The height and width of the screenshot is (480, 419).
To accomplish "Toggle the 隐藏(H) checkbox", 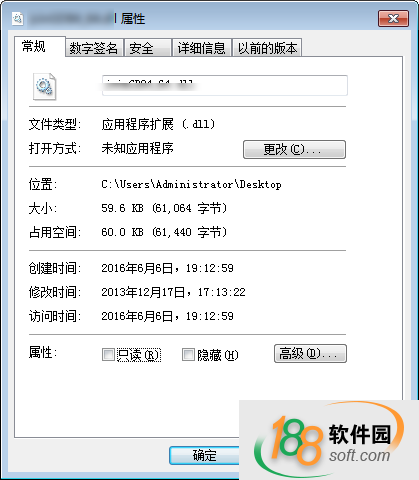I will [x=188, y=355].
